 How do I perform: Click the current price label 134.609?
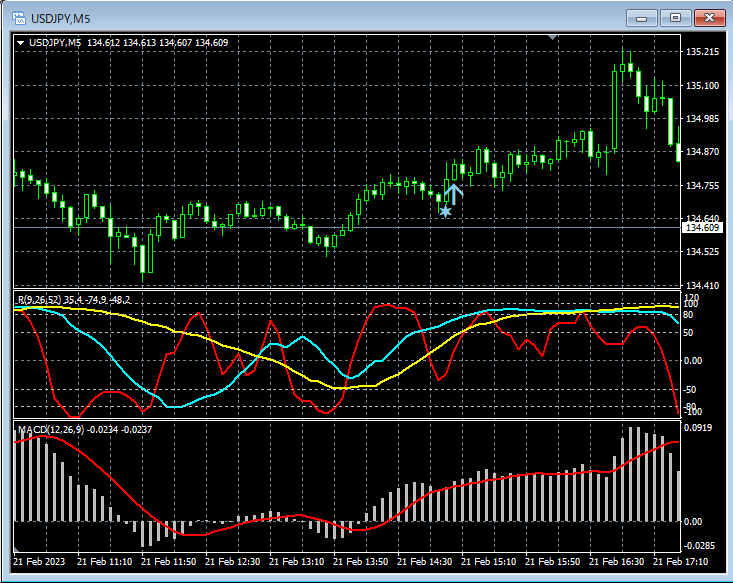[702, 228]
